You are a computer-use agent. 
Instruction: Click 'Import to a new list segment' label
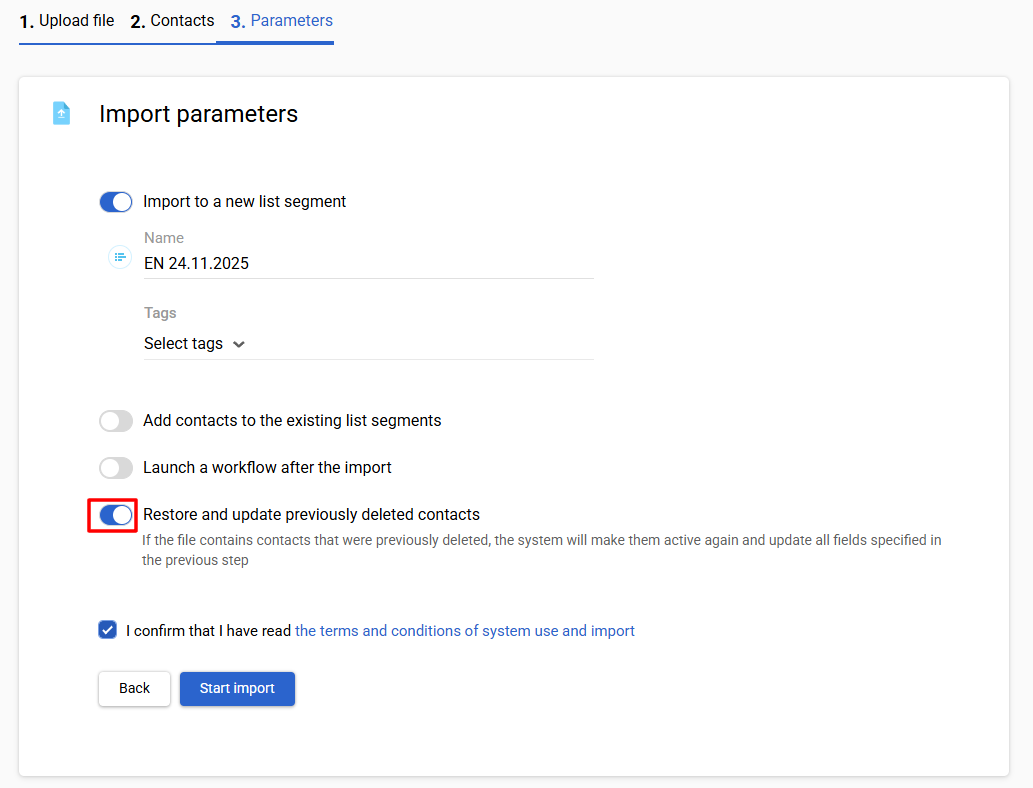(x=244, y=202)
